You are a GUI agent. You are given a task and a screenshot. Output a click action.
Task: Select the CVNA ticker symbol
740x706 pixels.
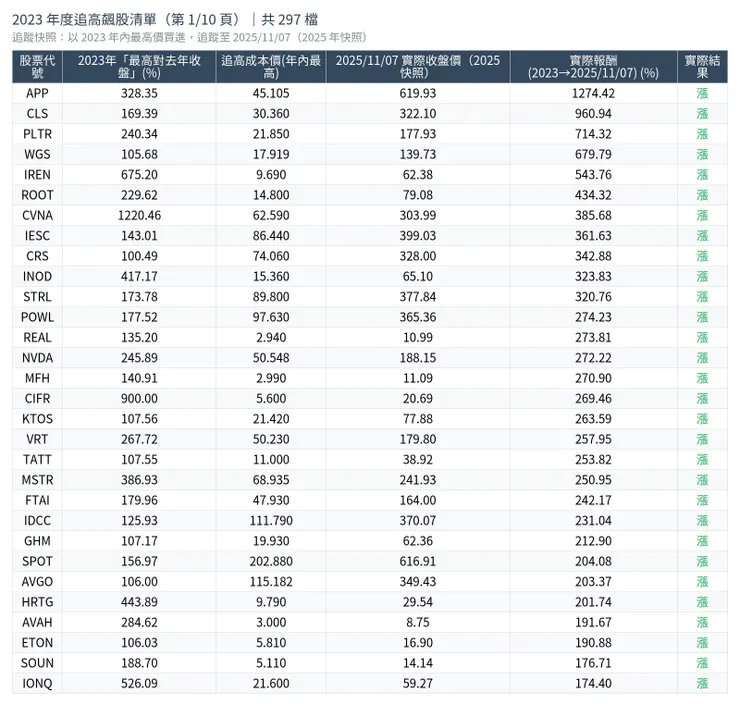coord(37,215)
